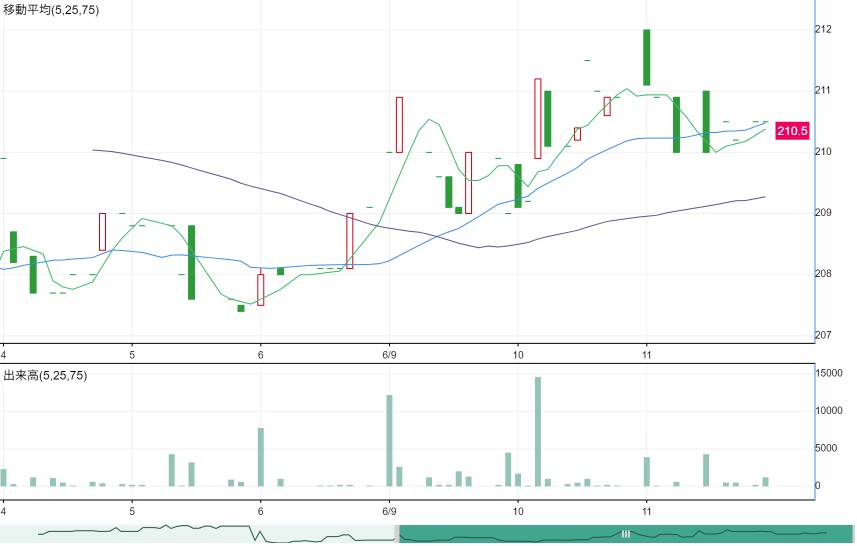
Task: Click the 10 date label under the volume chart
Action: 518,512
